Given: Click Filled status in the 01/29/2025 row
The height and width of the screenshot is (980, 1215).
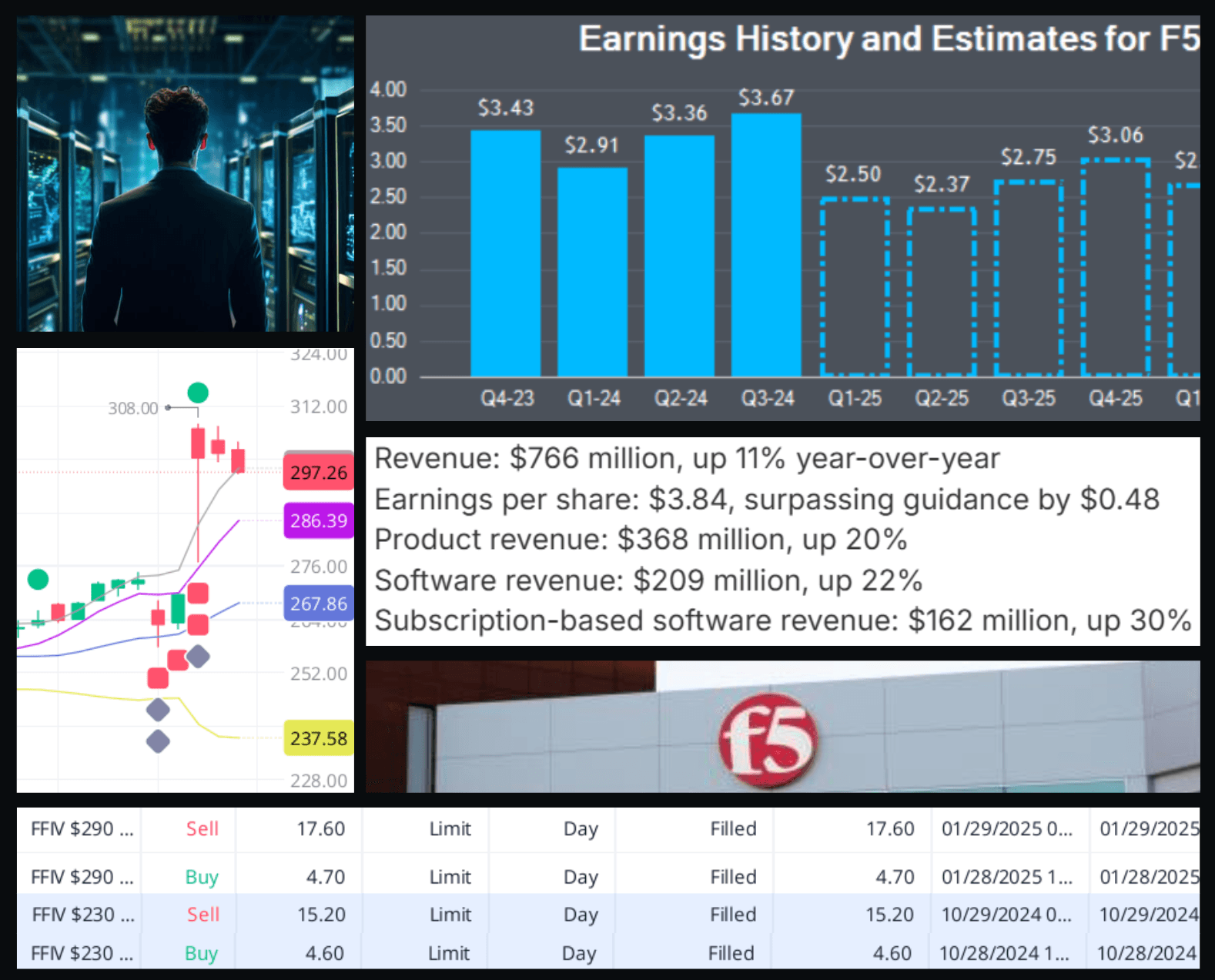Looking at the screenshot, I should 733,829.
